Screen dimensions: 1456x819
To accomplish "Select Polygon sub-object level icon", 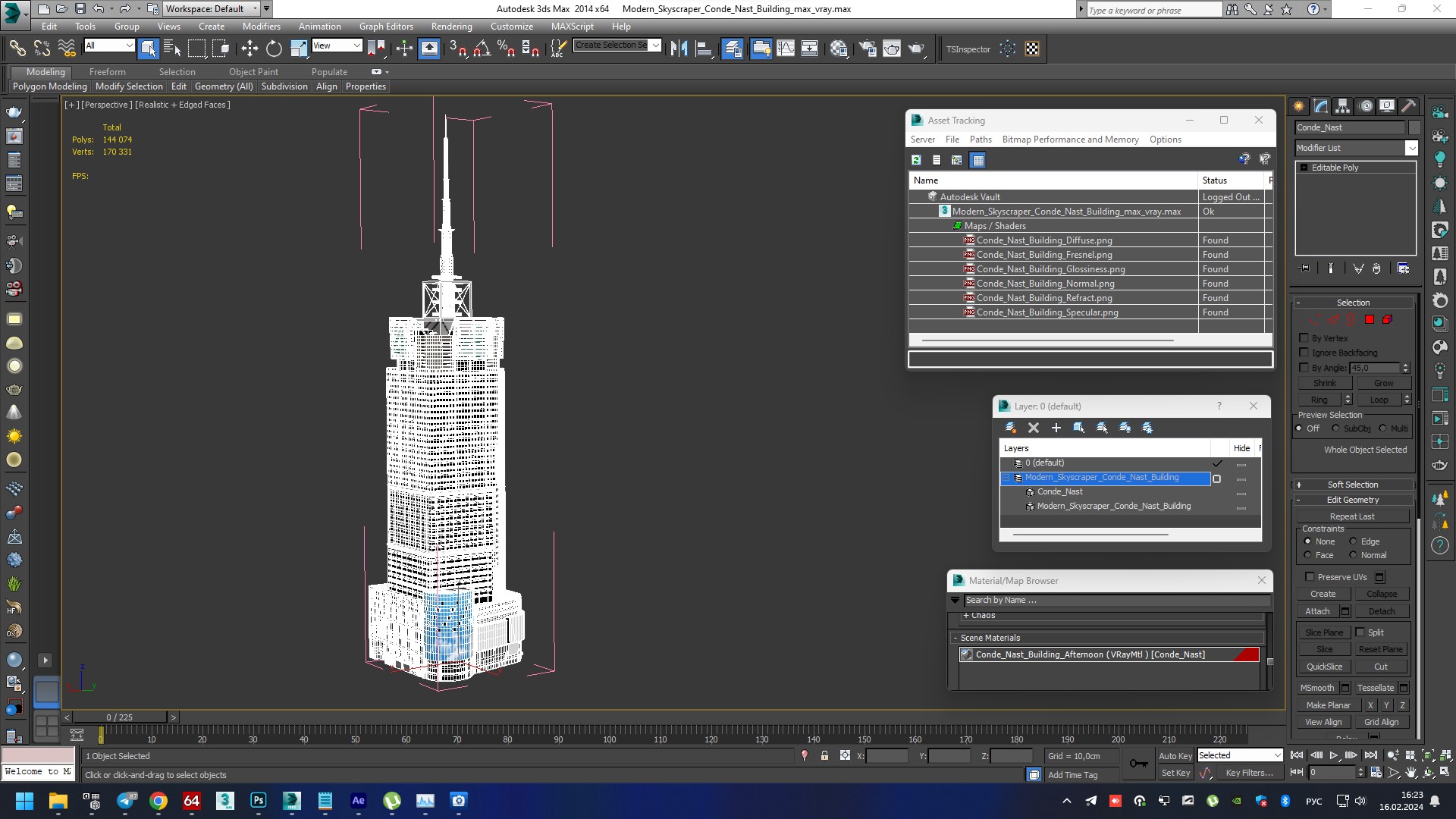I will point(1370,320).
